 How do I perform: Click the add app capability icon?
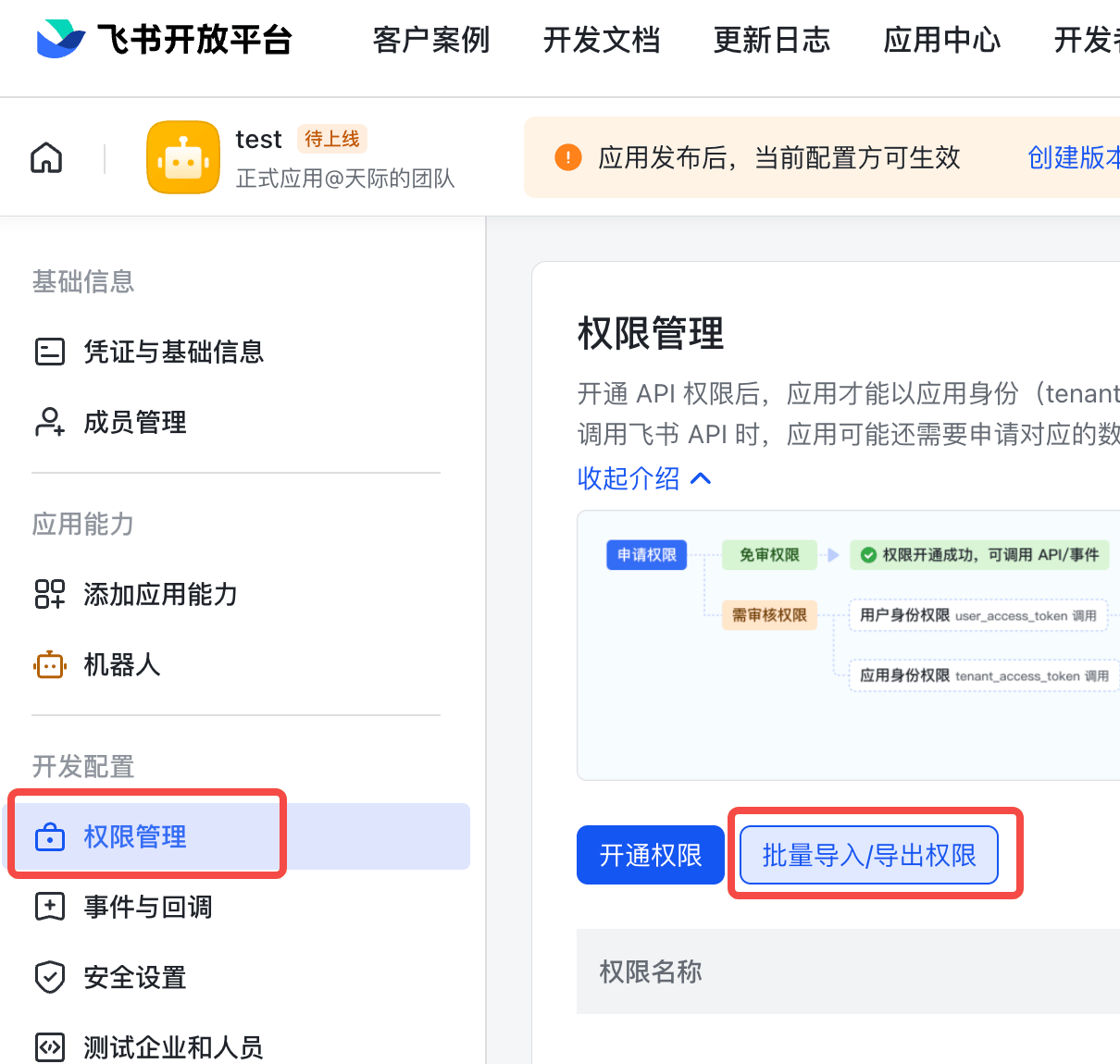[x=50, y=594]
